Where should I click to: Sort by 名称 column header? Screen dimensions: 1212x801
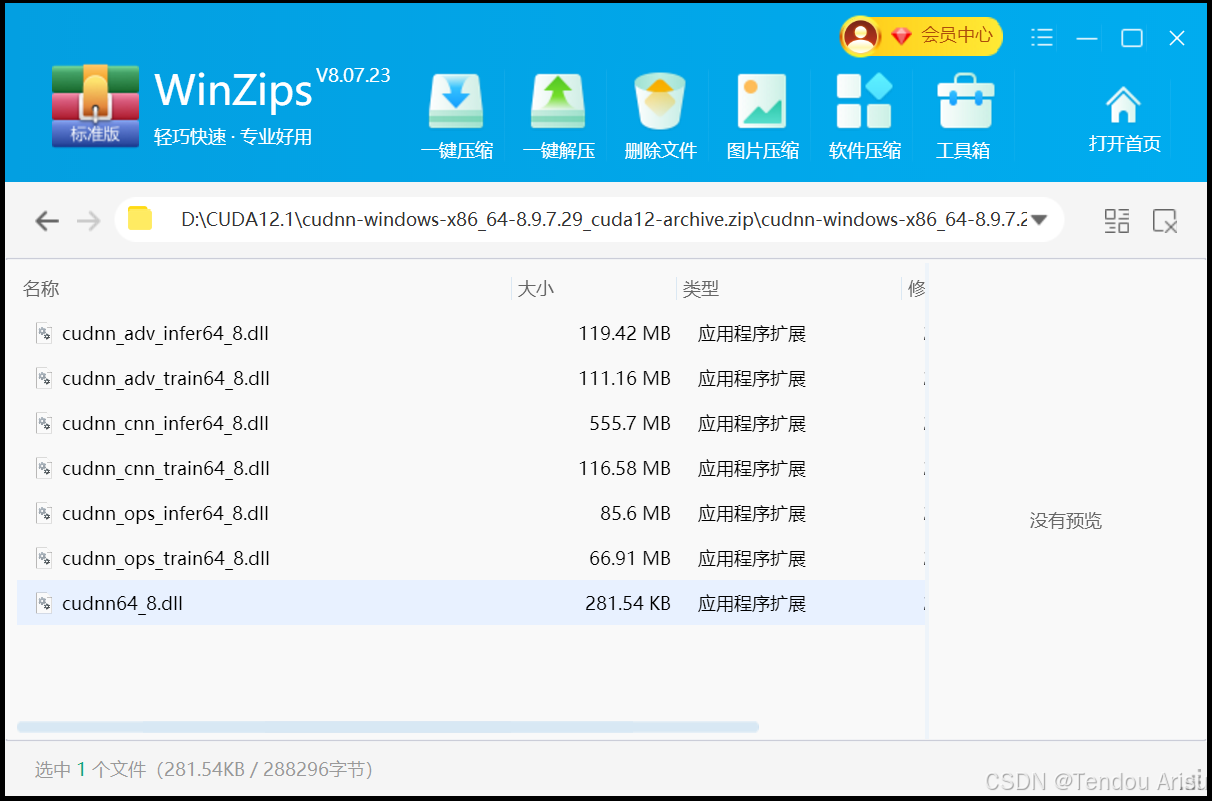(x=41, y=289)
